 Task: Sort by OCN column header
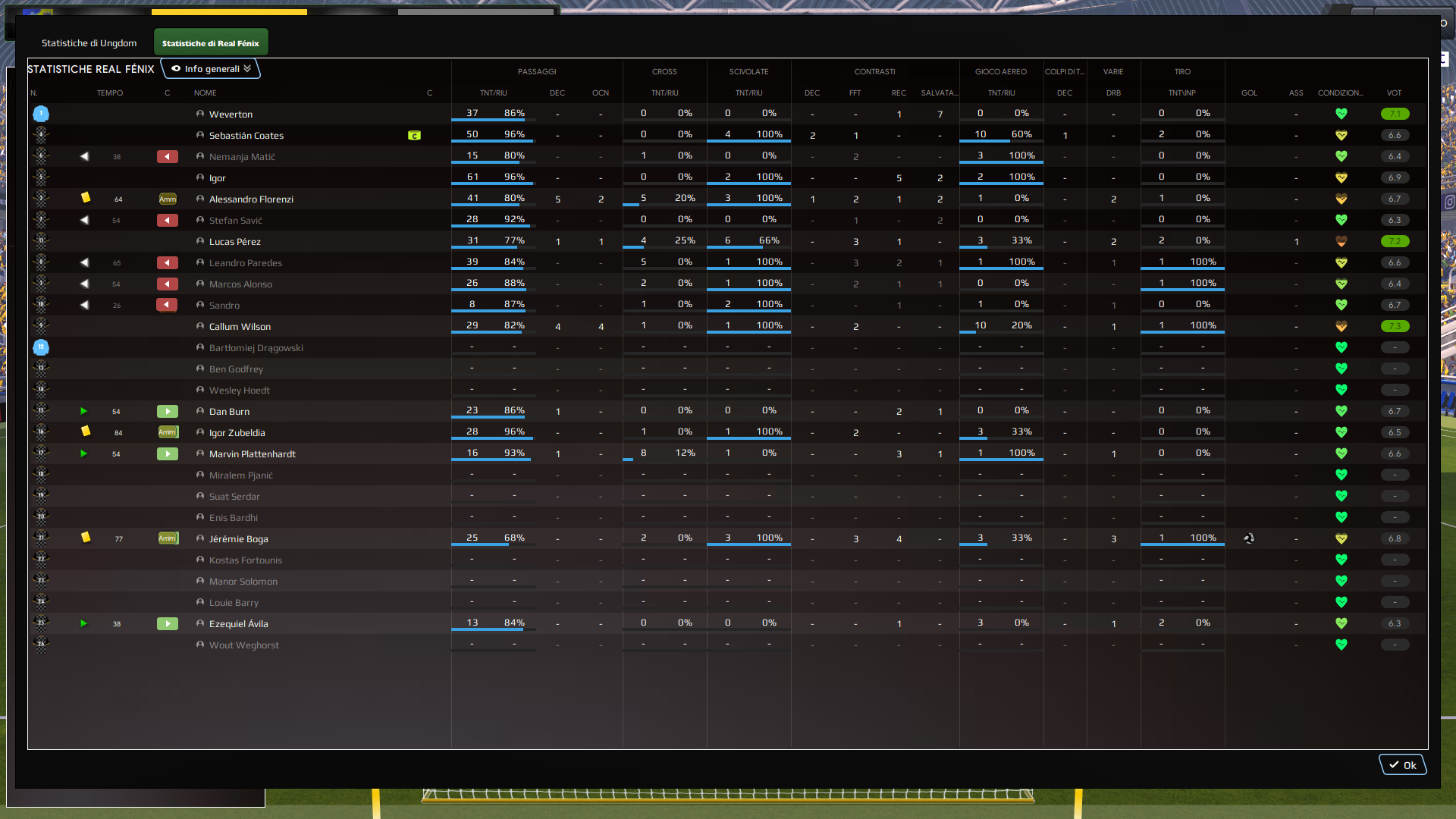[x=601, y=93]
